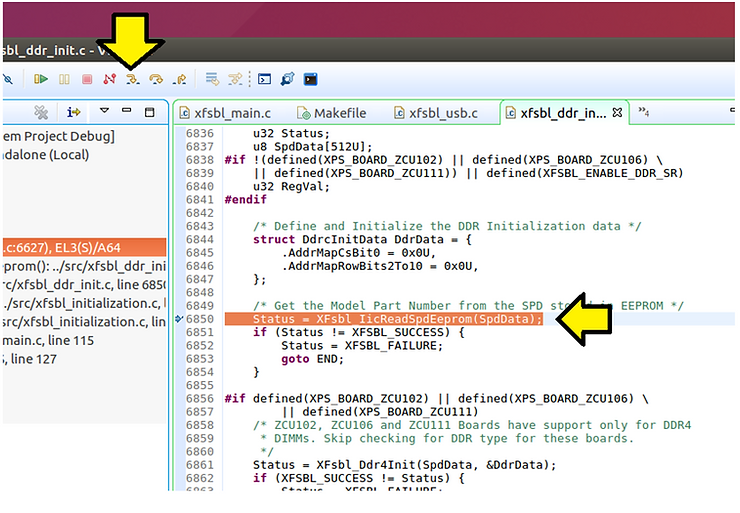Click the Drop to Frame icon
740x513 pixels.
(x=212, y=78)
